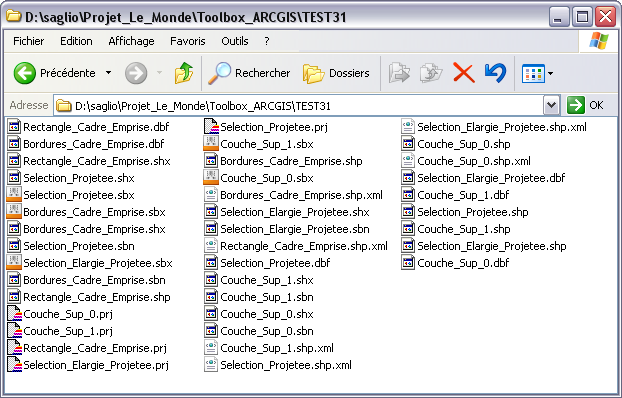Open the Favoris menu
The height and width of the screenshot is (398, 622).
coord(188,41)
